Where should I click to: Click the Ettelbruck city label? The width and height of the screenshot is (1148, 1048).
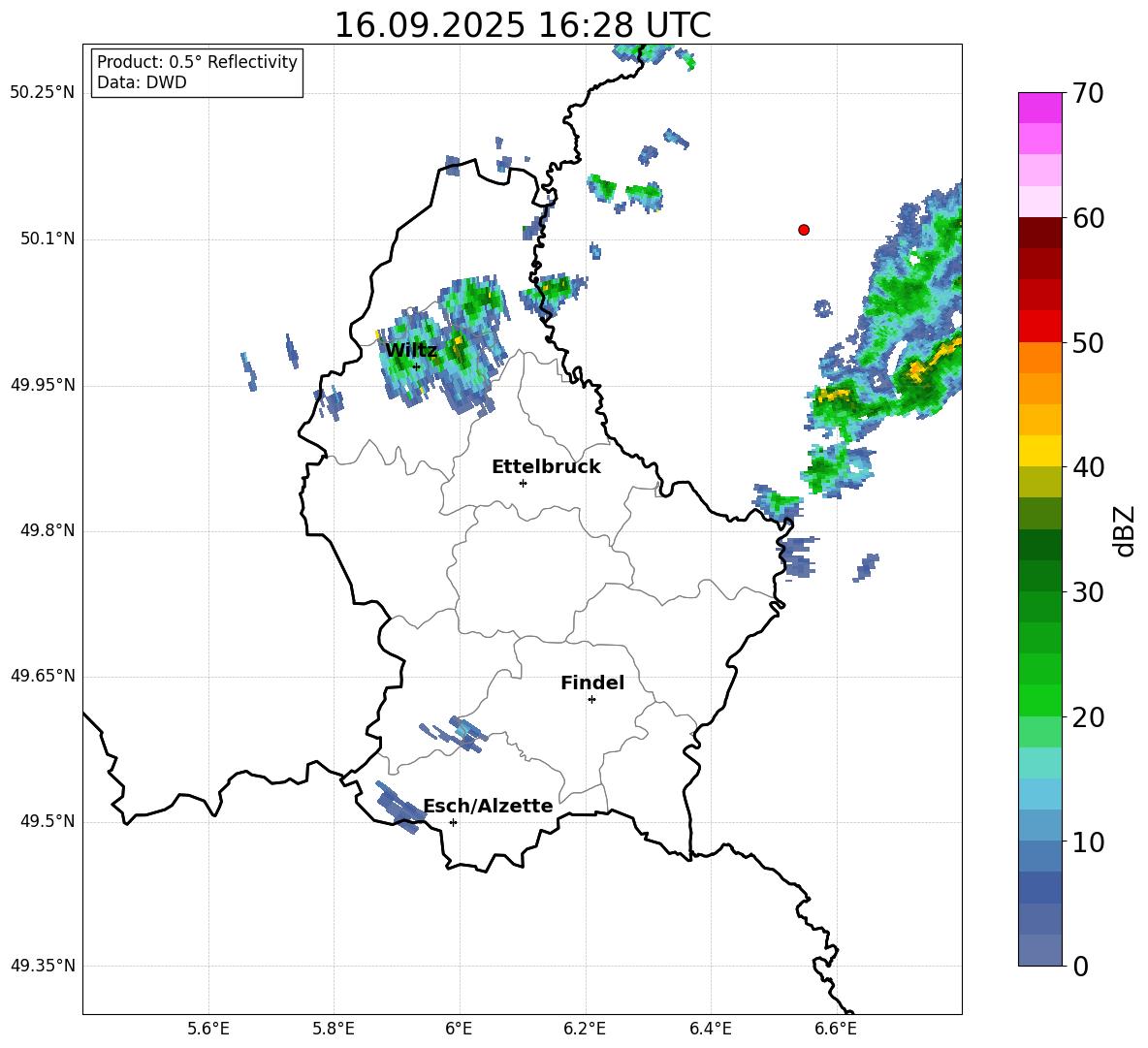pyautogui.click(x=546, y=466)
